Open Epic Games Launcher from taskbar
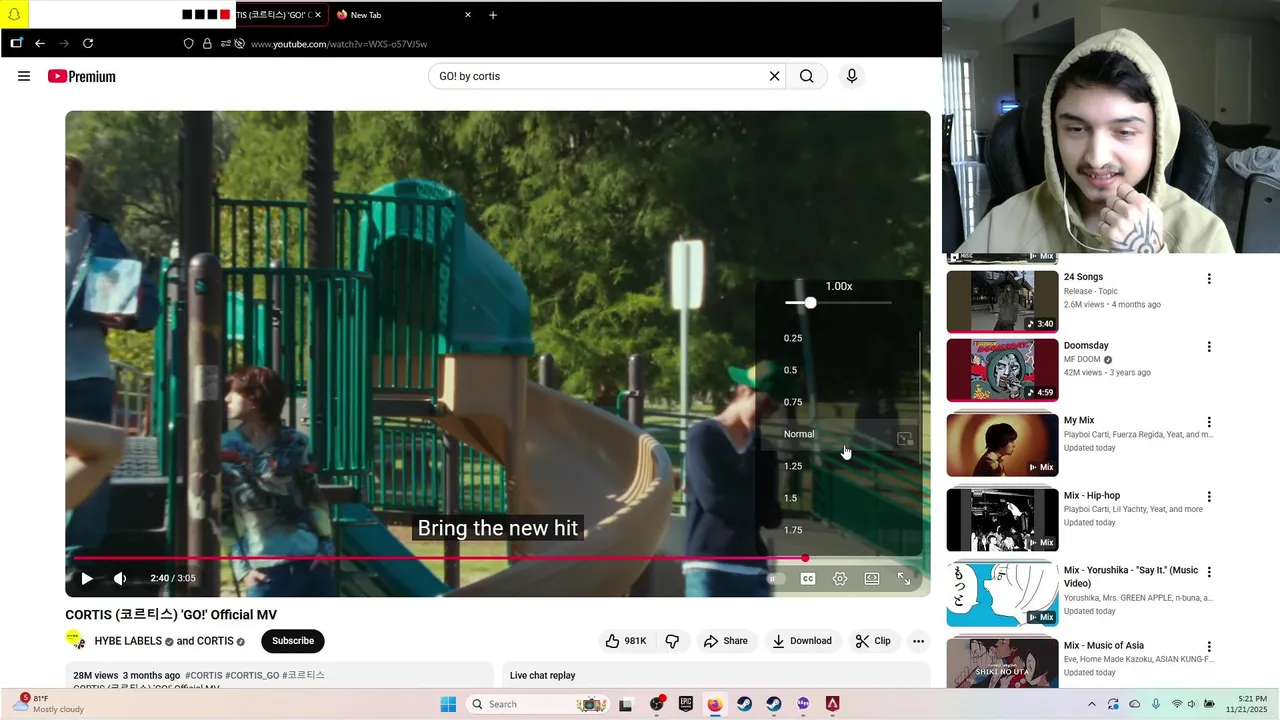This screenshot has width=1280, height=720. click(x=686, y=704)
